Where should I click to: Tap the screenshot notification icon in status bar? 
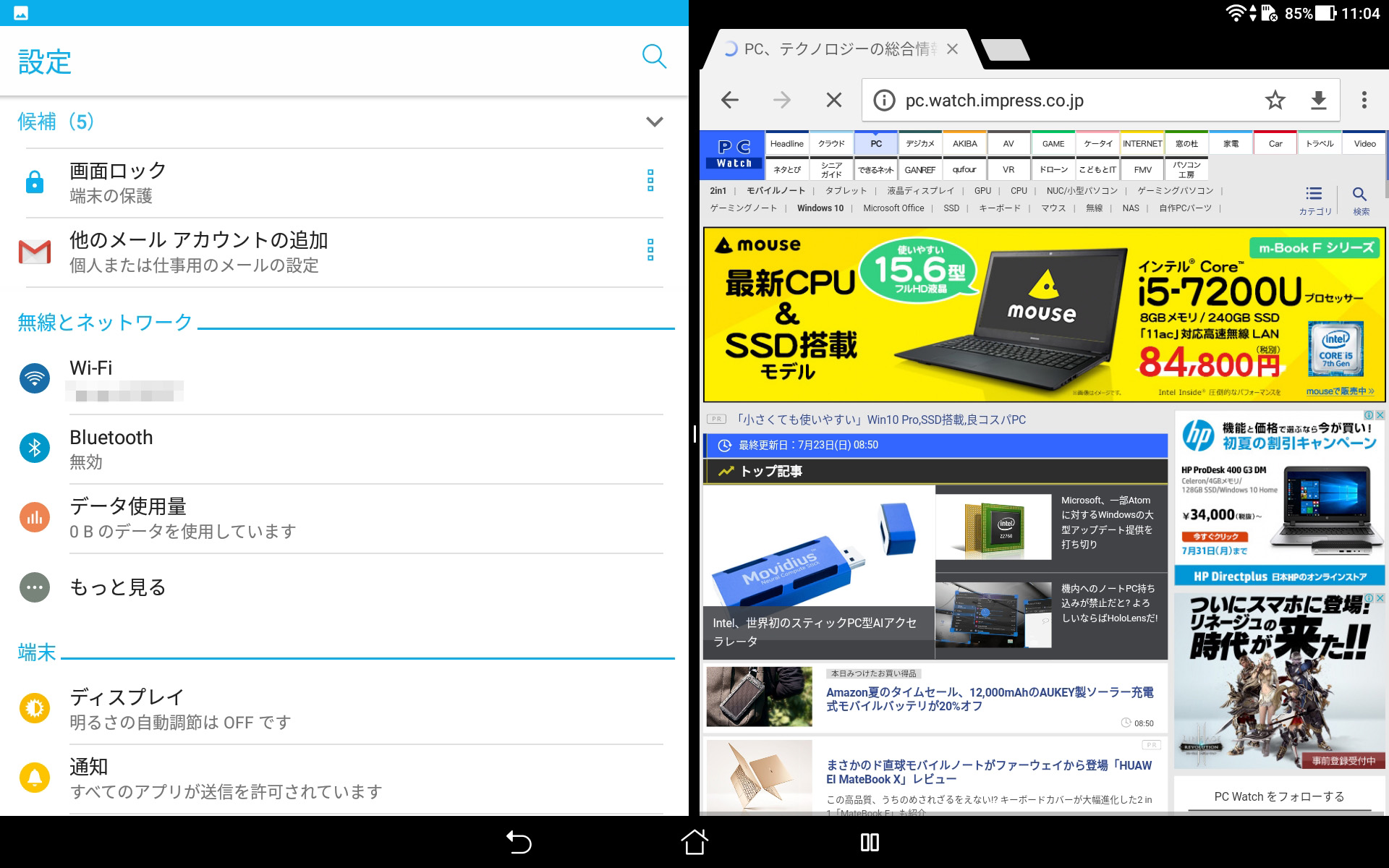(x=21, y=13)
